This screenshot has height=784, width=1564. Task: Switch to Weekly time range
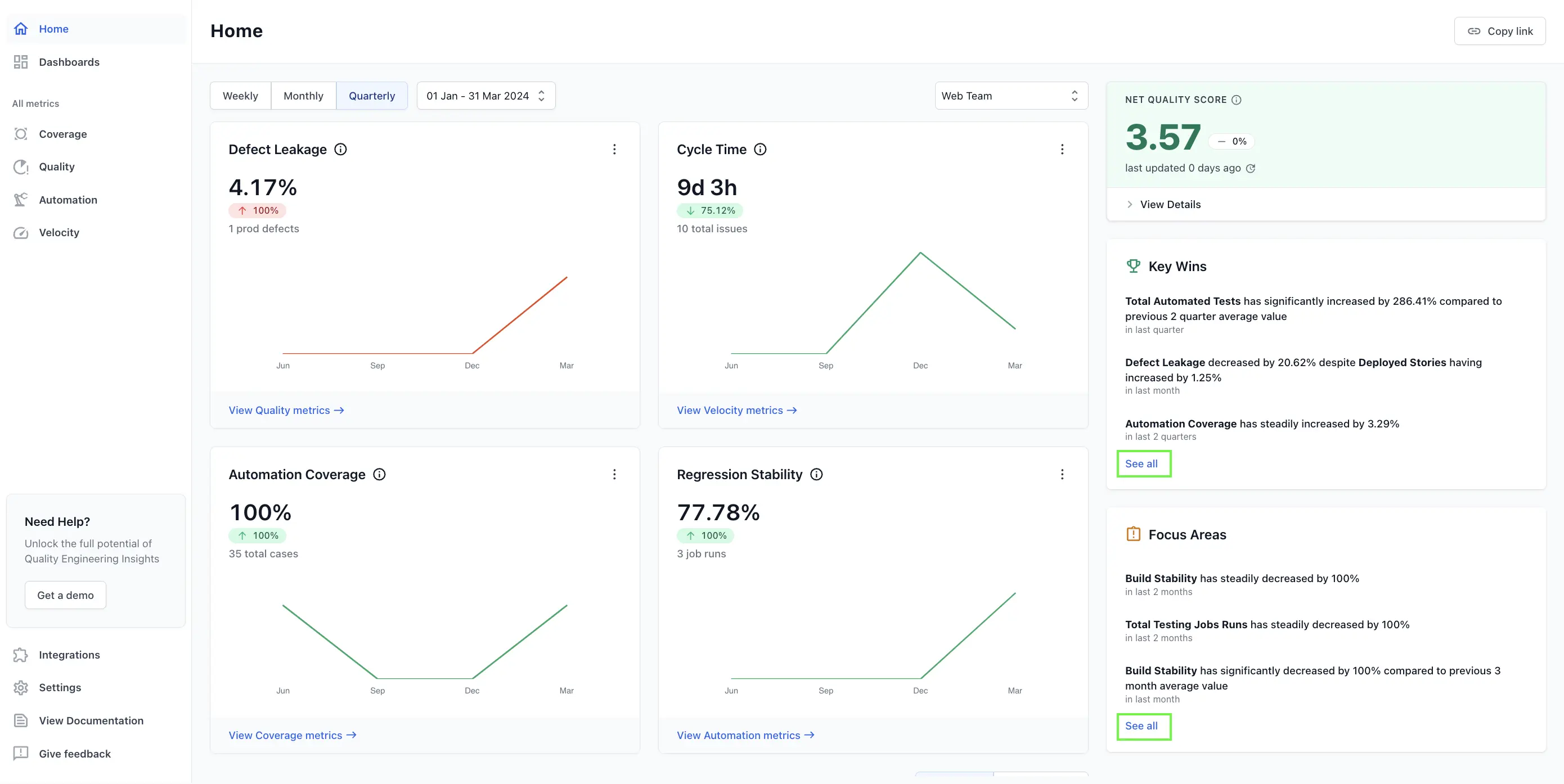pyautogui.click(x=240, y=96)
